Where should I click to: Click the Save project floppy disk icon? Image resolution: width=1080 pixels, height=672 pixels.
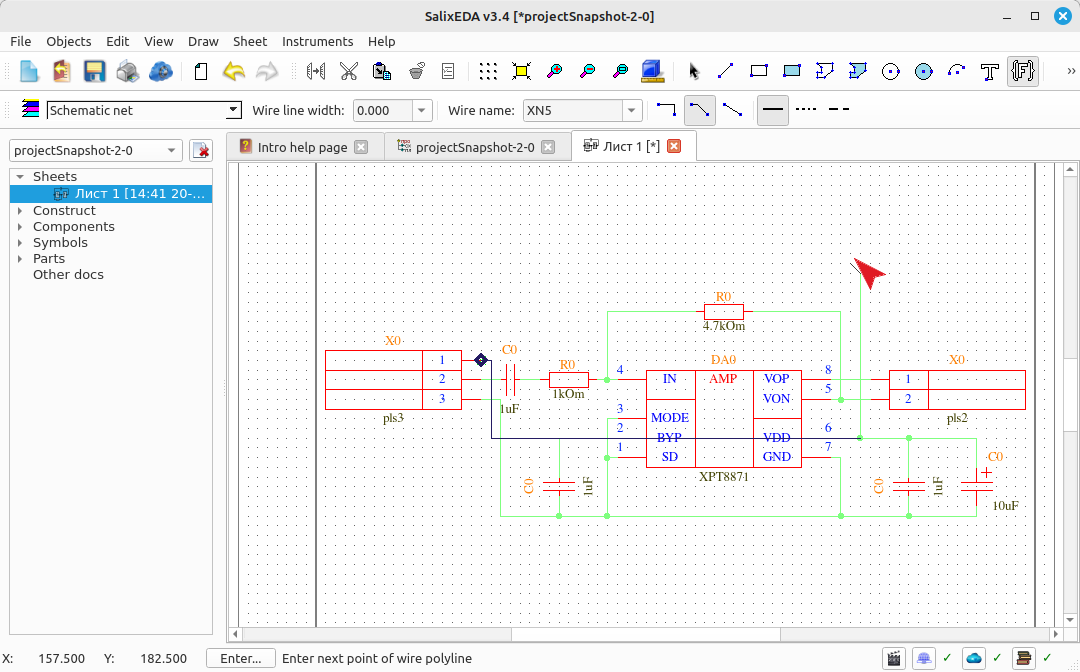[x=94, y=71]
